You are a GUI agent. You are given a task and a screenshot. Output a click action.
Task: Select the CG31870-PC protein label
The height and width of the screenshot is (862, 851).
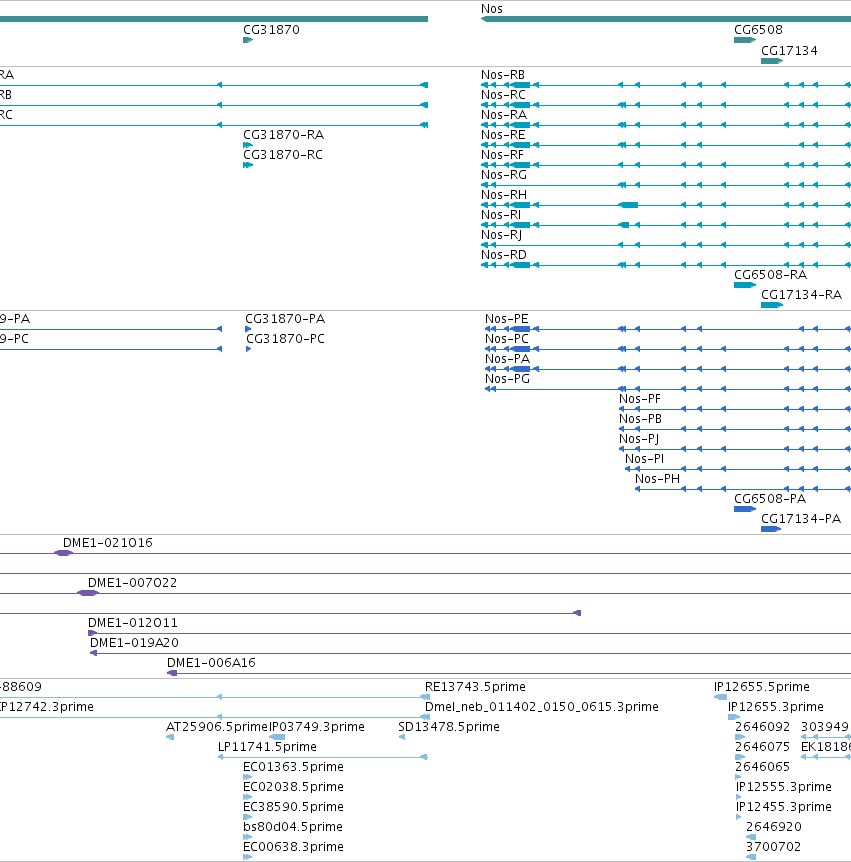[285, 339]
